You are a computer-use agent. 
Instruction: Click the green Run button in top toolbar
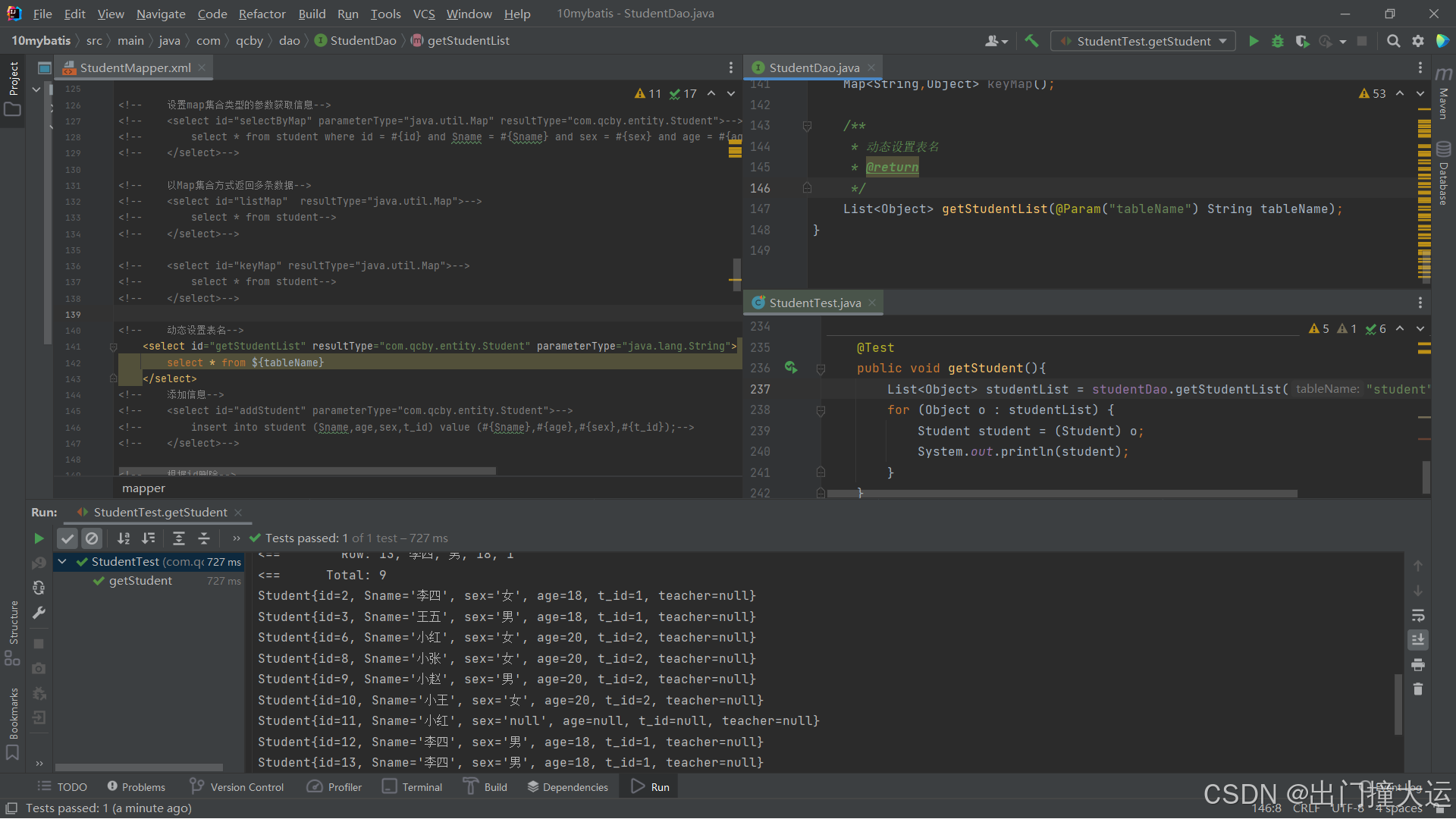click(1254, 41)
